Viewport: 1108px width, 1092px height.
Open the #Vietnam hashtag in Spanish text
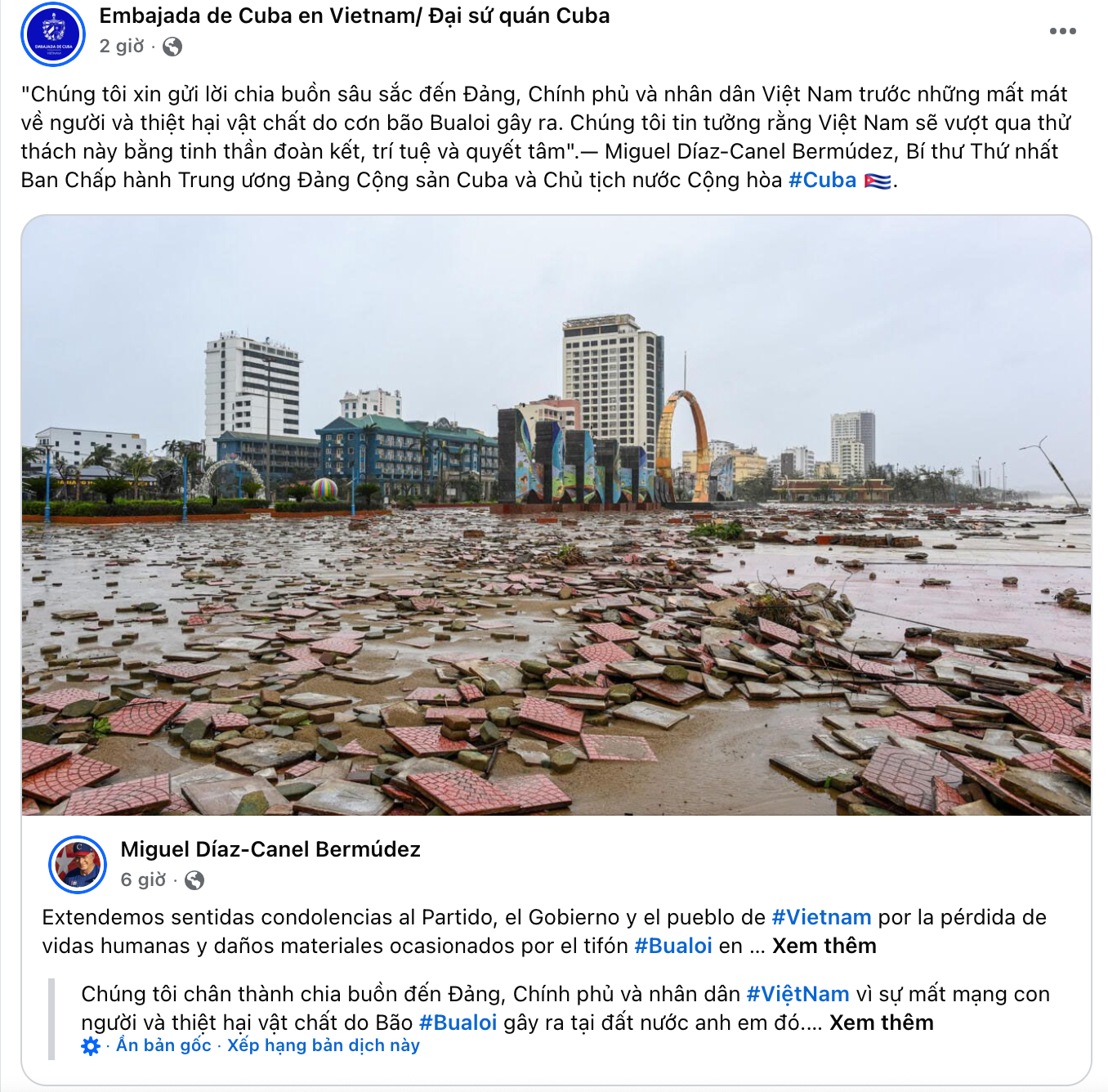(x=821, y=917)
